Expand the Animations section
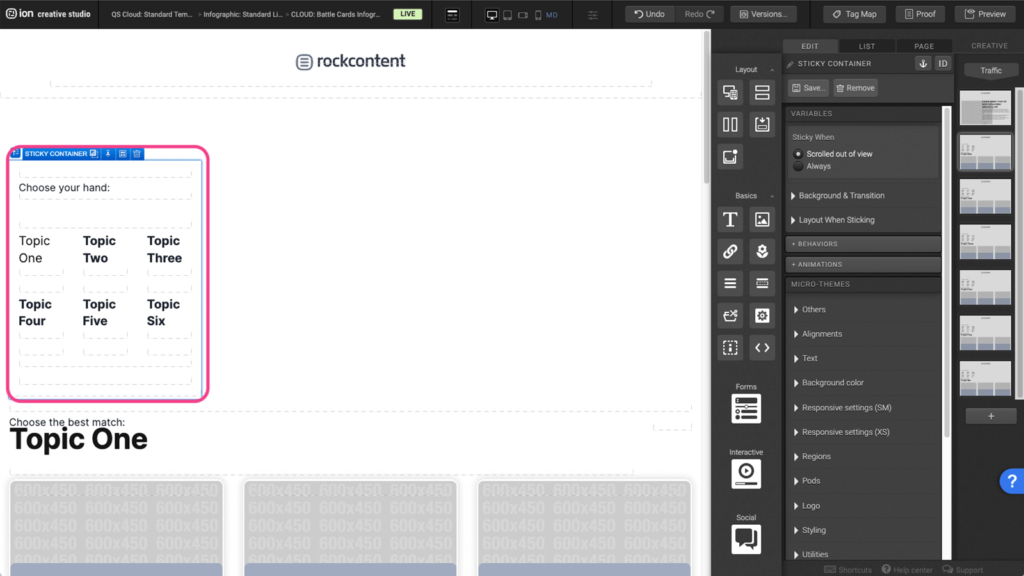Viewport: 1024px width, 576px height. coord(863,264)
